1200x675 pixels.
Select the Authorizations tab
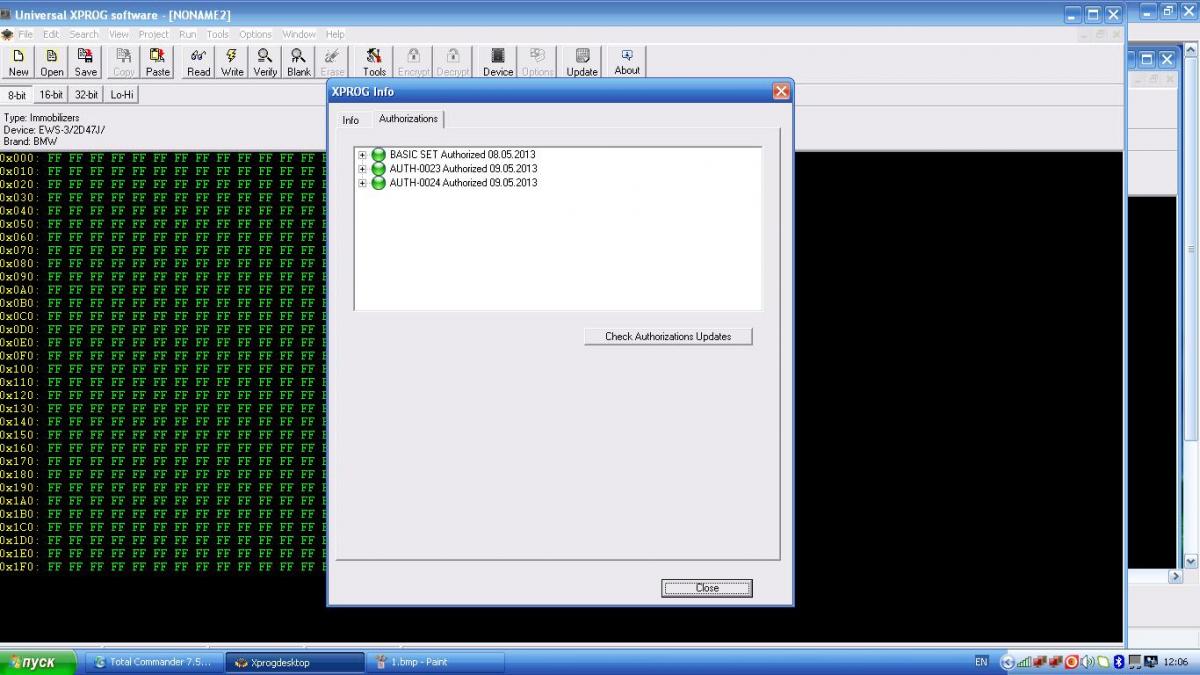(x=408, y=119)
